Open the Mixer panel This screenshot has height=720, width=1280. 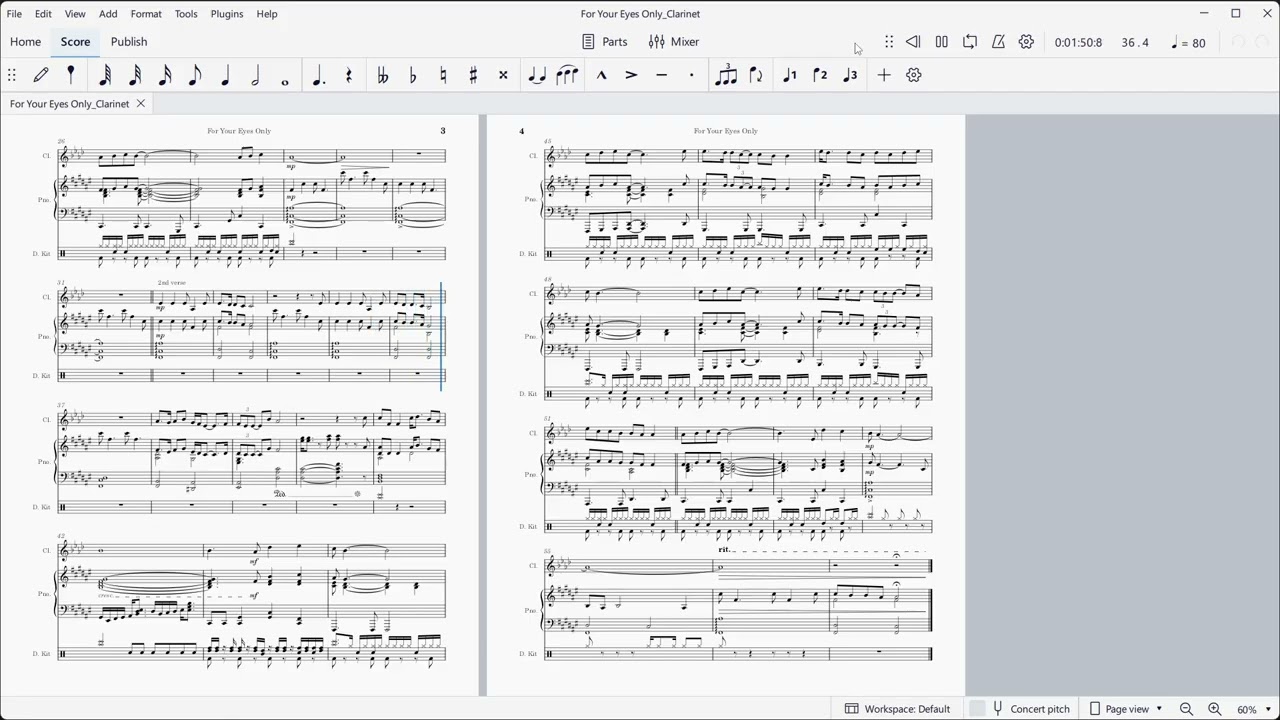click(674, 42)
